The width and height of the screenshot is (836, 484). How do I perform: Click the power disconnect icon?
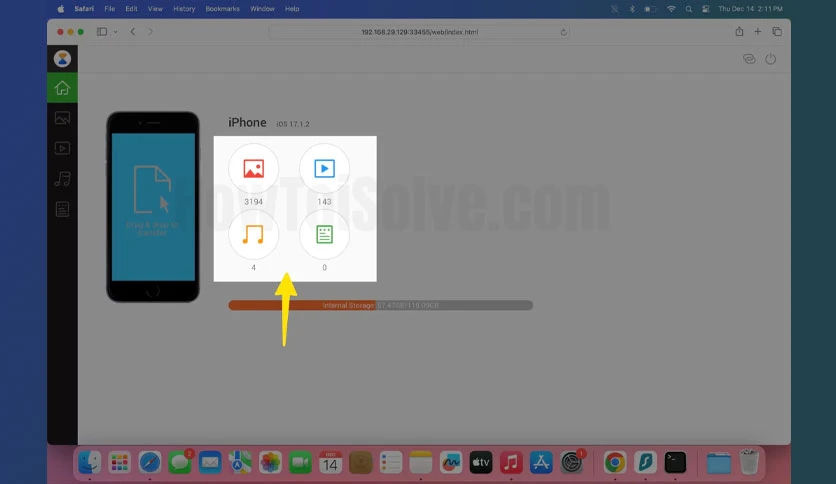coord(770,59)
